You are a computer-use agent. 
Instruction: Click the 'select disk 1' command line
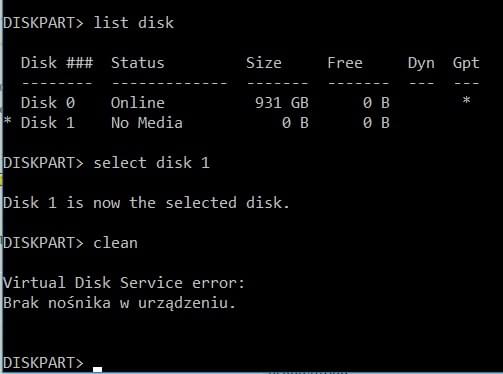pyautogui.click(x=106, y=163)
